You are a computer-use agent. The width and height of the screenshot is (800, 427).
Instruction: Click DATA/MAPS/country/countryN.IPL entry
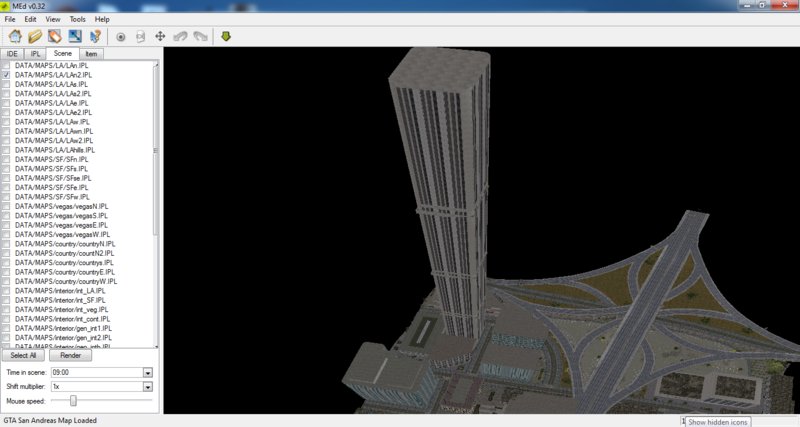[65, 244]
